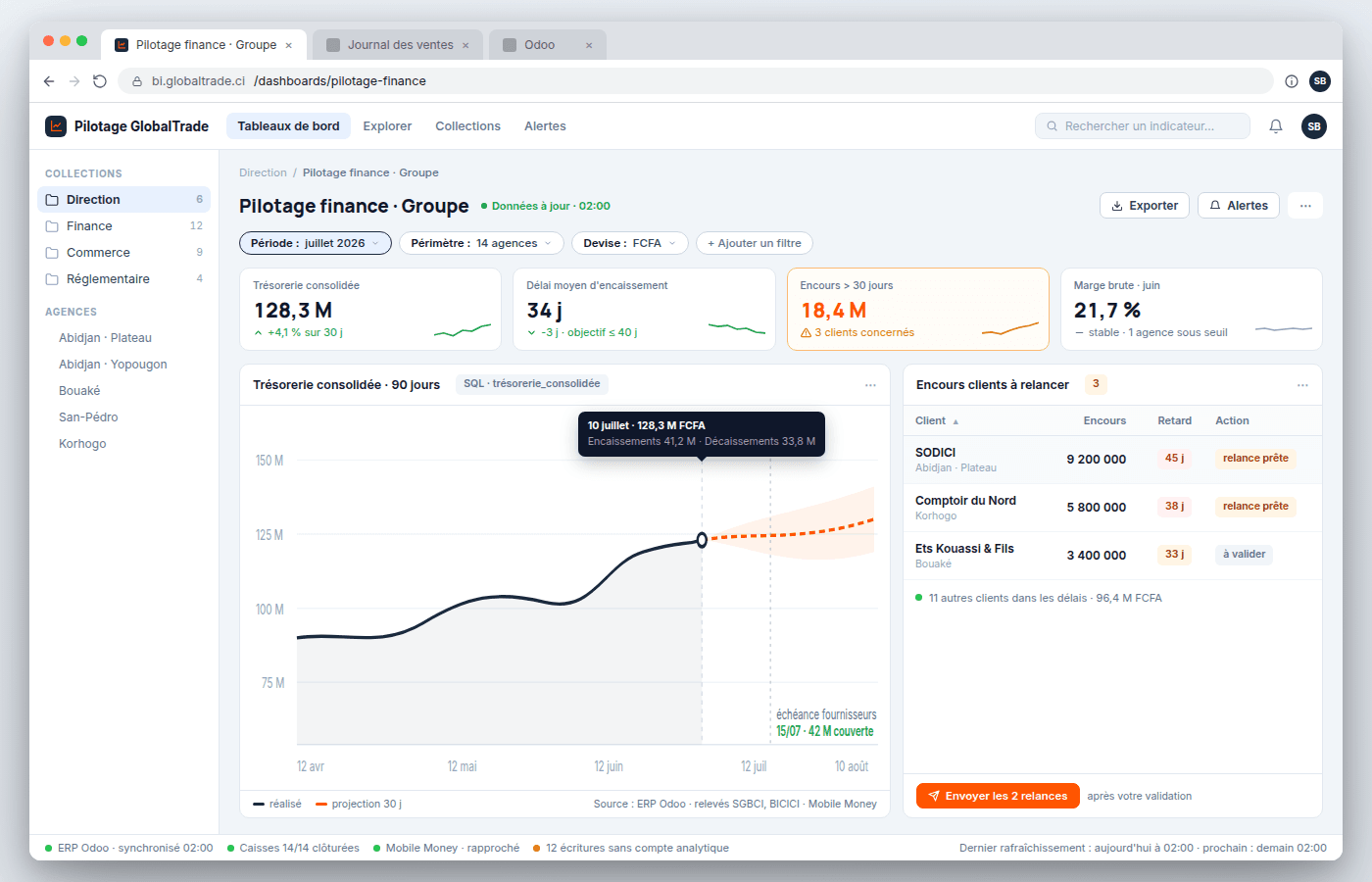Go back with the browser back arrow
Viewport: 1372px width, 882px height.
click(x=49, y=81)
